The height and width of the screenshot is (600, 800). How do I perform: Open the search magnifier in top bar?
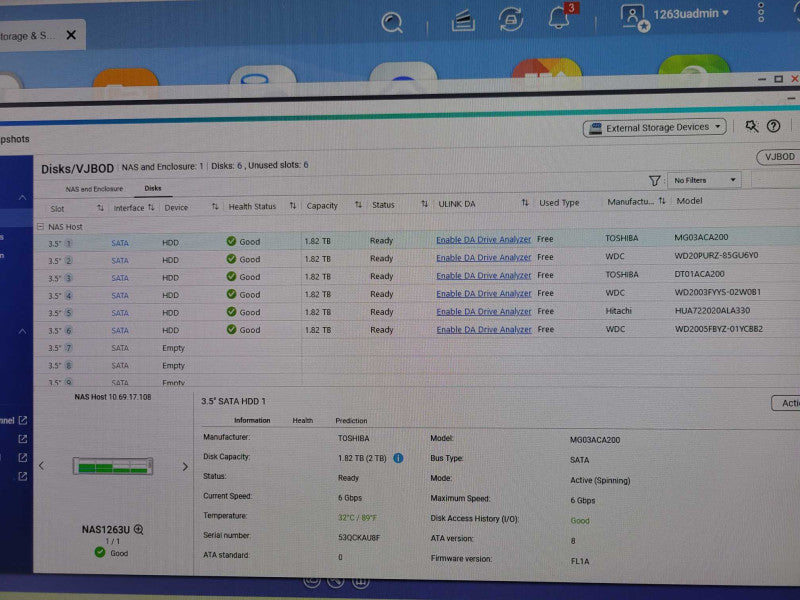(392, 22)
